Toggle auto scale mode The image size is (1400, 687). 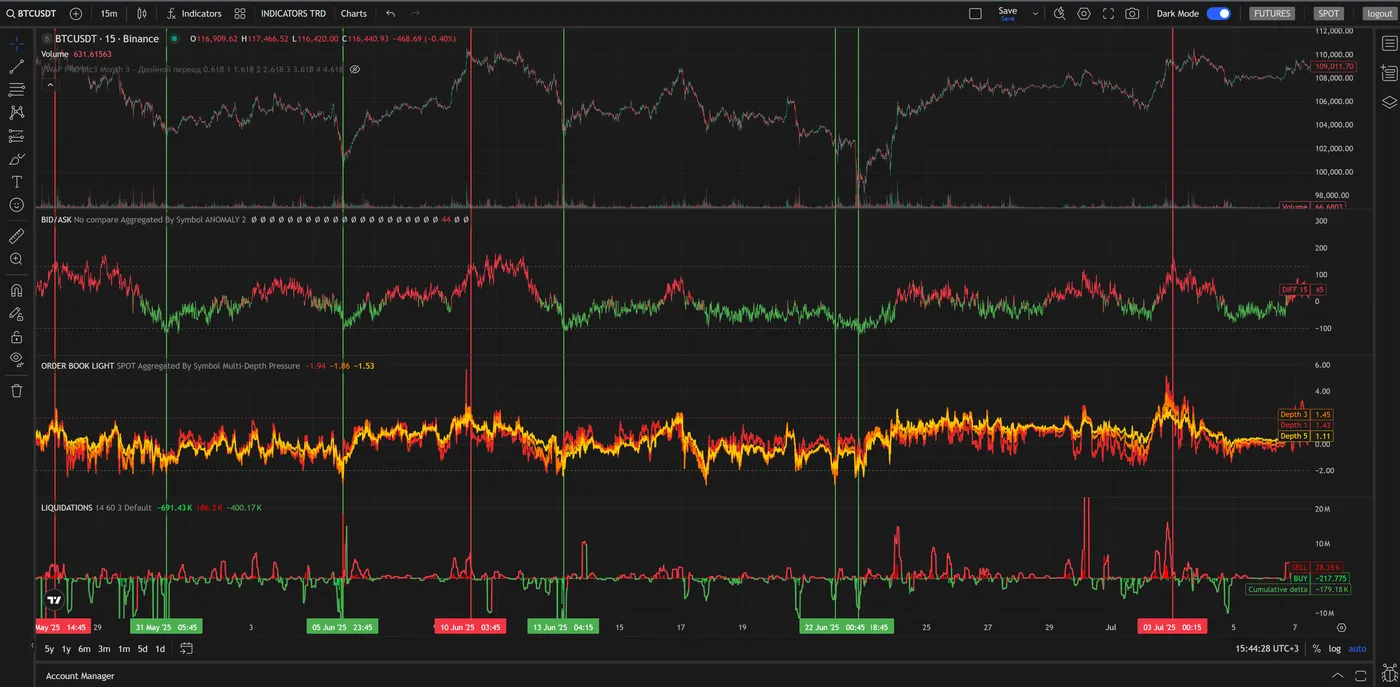coord(1357,649)
